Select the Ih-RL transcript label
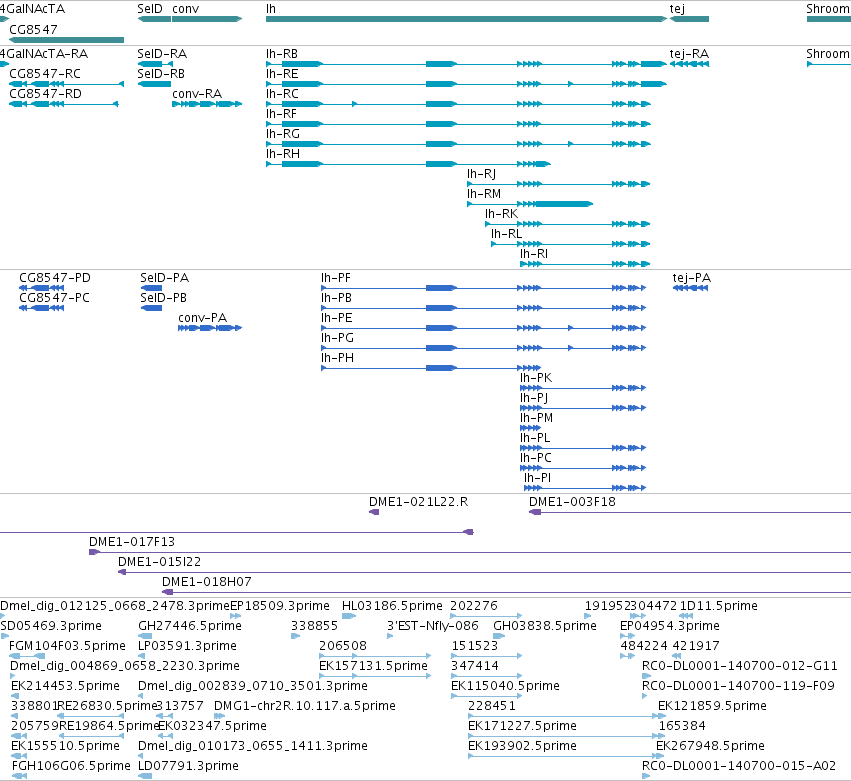This screenshot has height=781, width=851. [x=506, y=234]
